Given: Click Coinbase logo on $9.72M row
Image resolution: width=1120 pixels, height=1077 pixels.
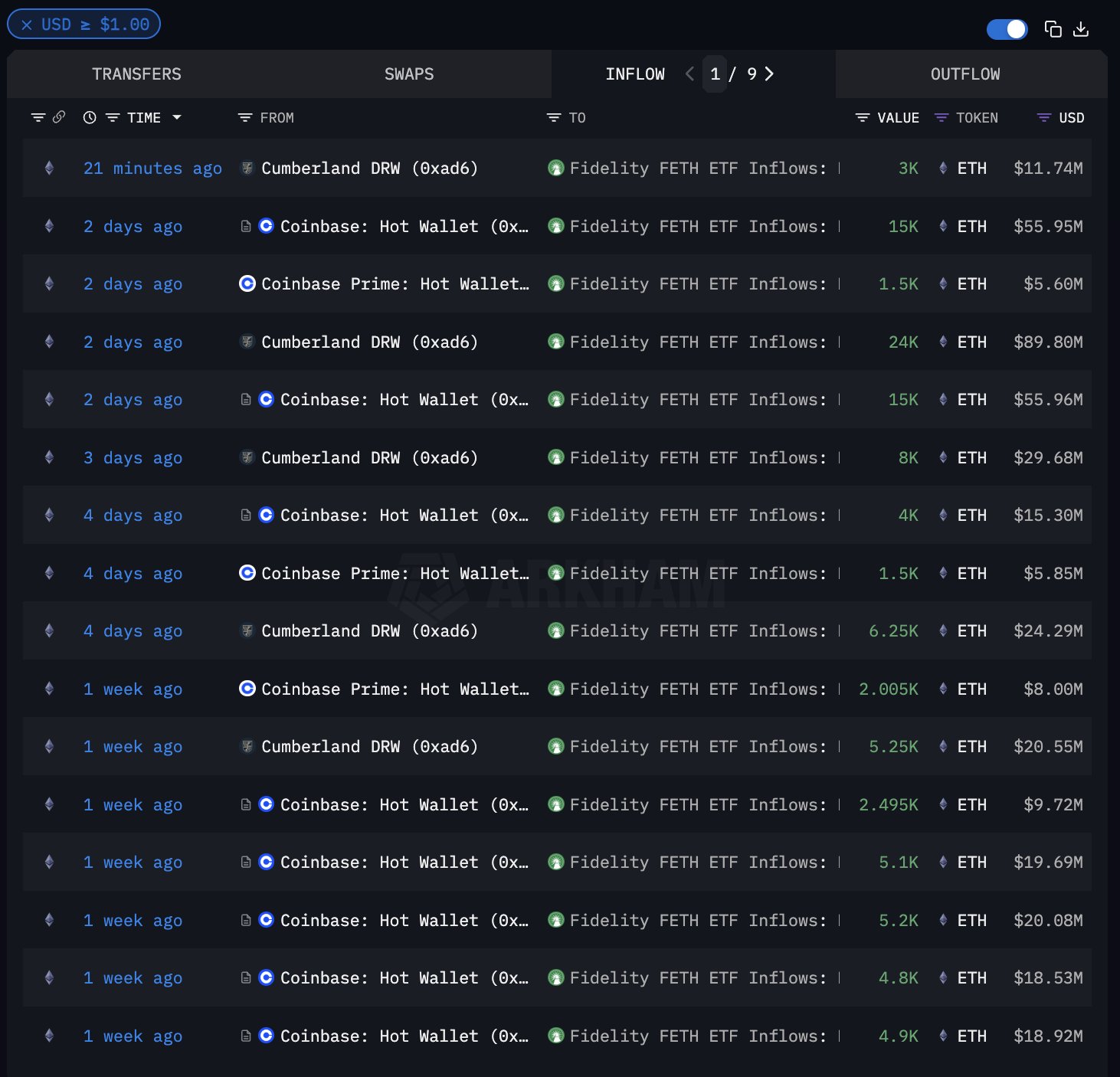Looking at the screenshot, I should pos(266,804).
